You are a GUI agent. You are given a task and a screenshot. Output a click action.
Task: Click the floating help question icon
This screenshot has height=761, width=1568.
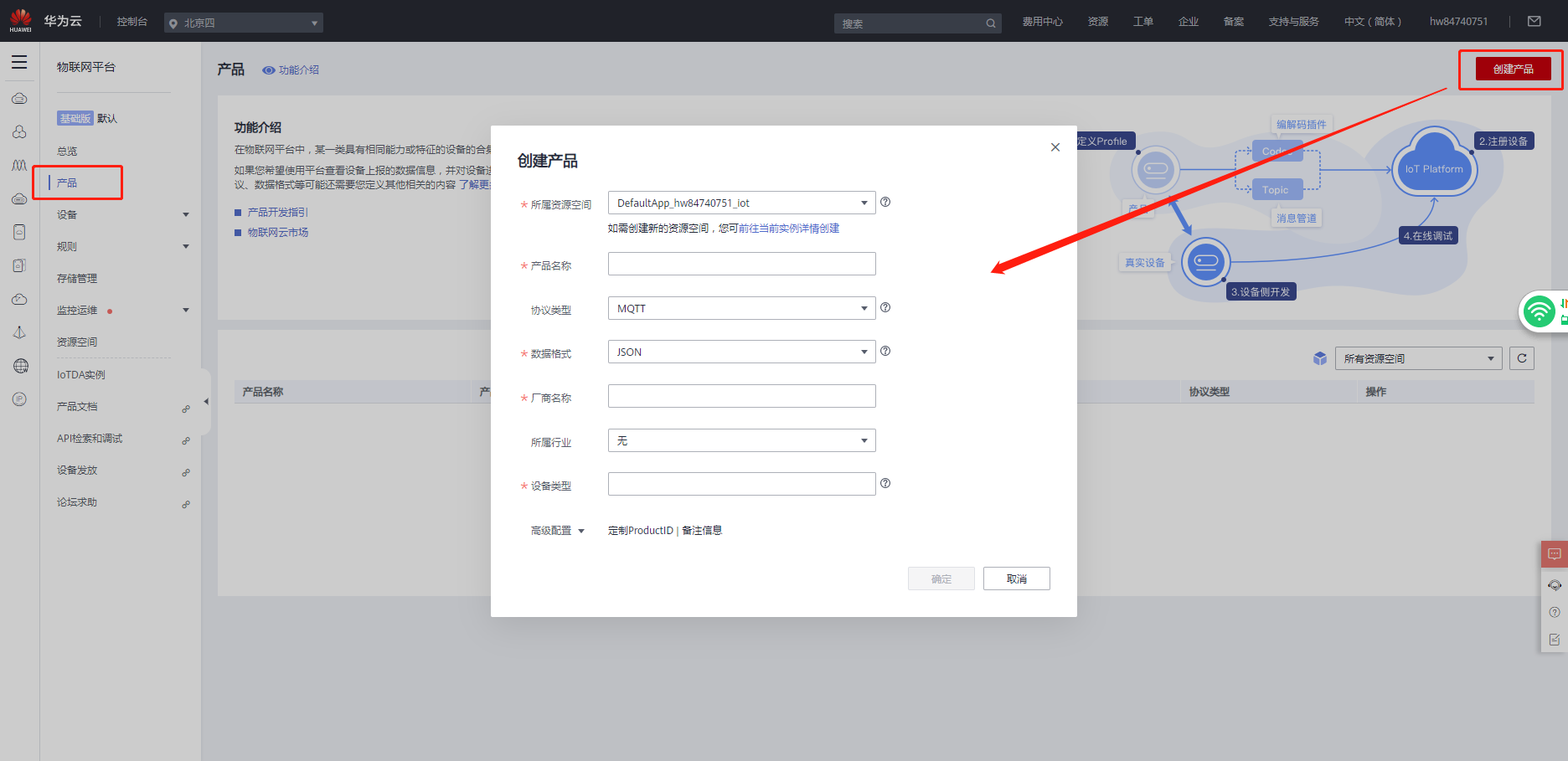click(x=1555, y=612)
